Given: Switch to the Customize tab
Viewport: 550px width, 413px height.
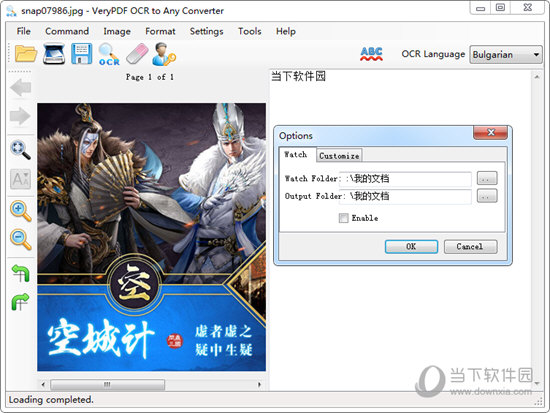Looking at the screenshot, I should [339, 156].
